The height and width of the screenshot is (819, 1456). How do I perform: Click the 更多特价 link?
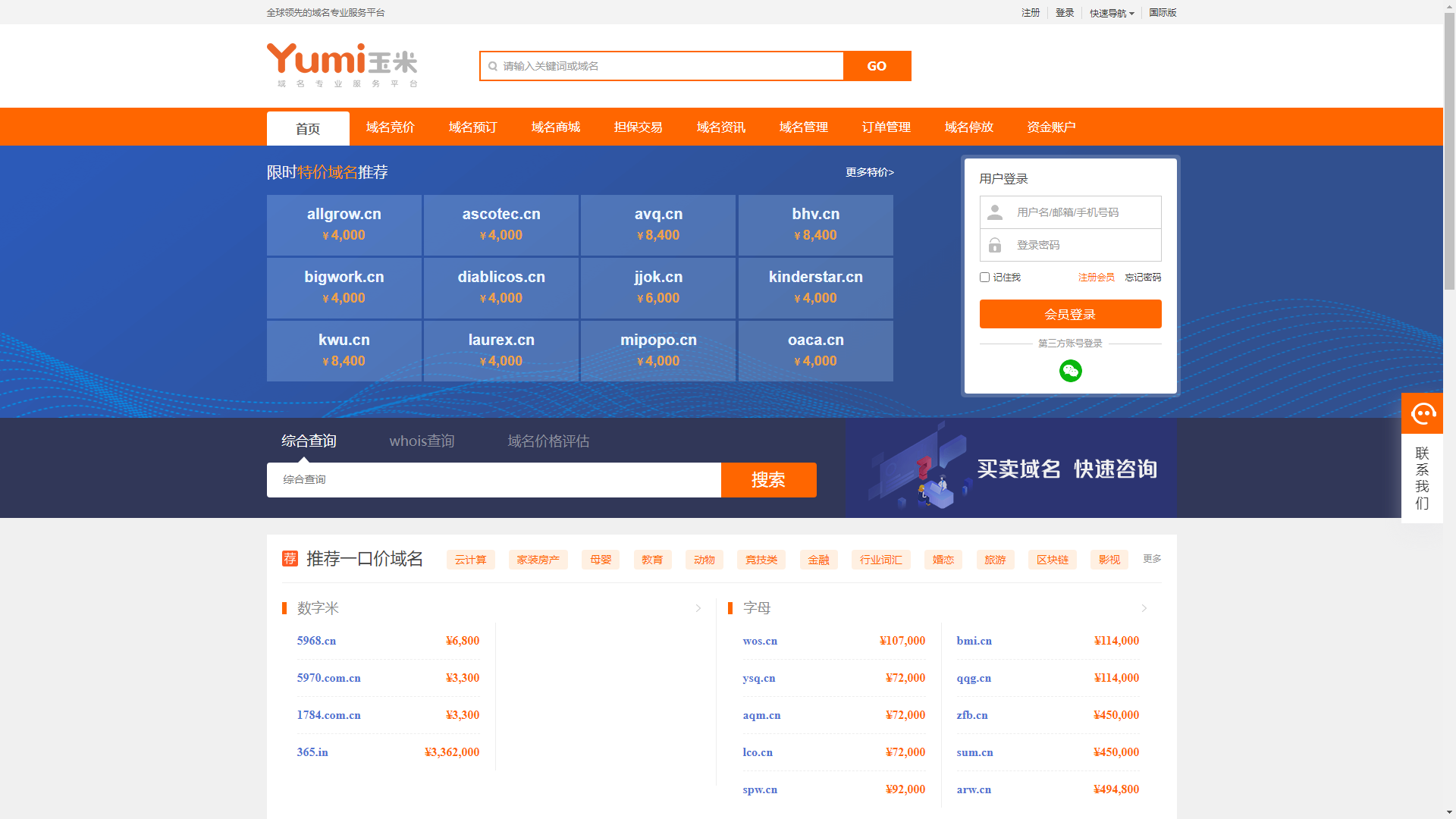click(x=870, y=173)
